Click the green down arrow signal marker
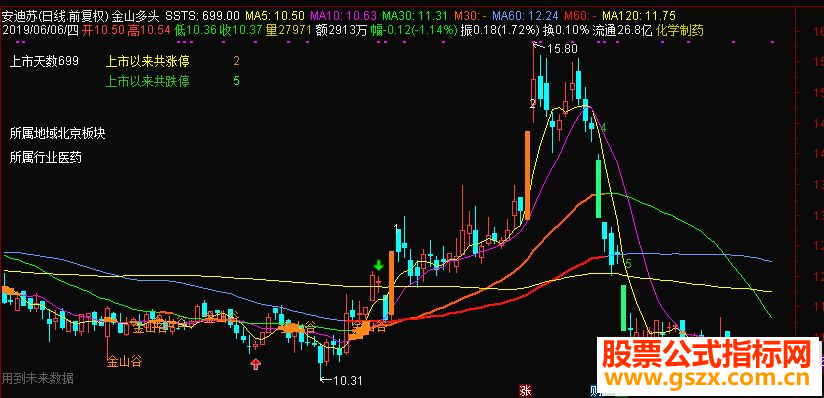This screenshot has height=398, width=824. (378, 265)
